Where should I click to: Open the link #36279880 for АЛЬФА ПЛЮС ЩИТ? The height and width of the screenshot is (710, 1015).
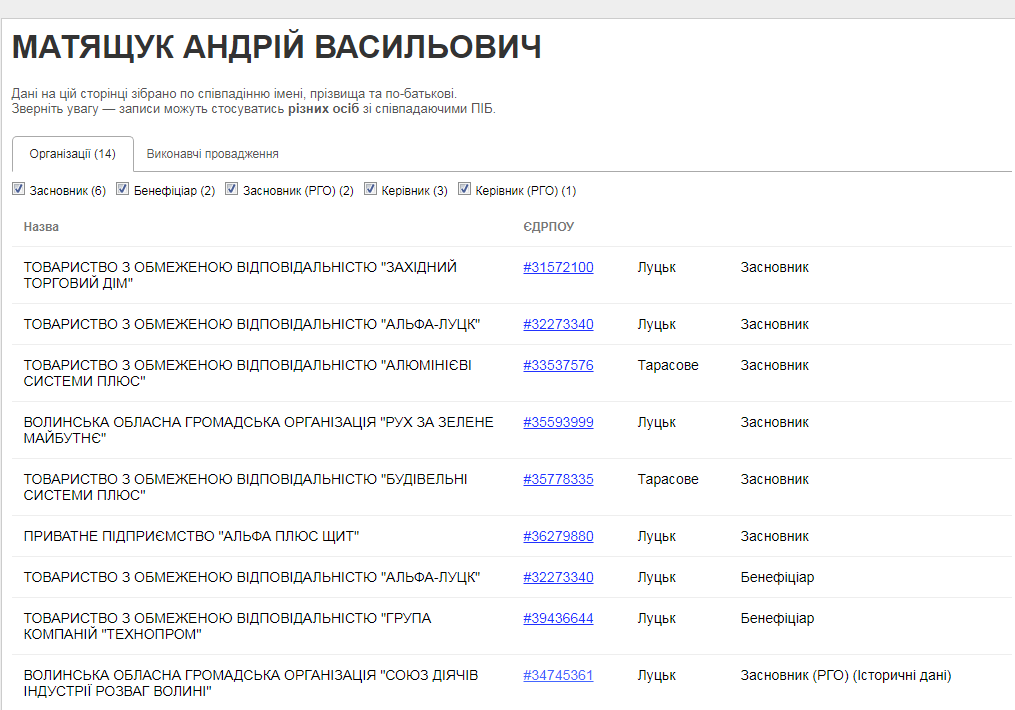(558, 536)
